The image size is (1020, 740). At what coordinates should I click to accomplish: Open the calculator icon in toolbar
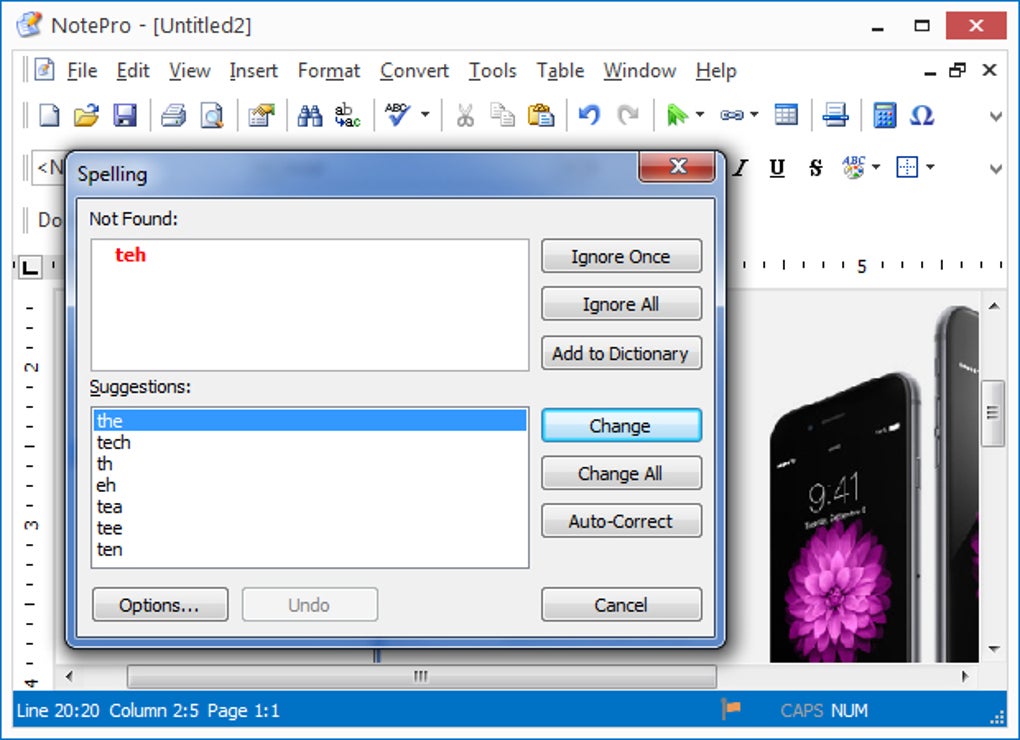click(x=885, y=115)
